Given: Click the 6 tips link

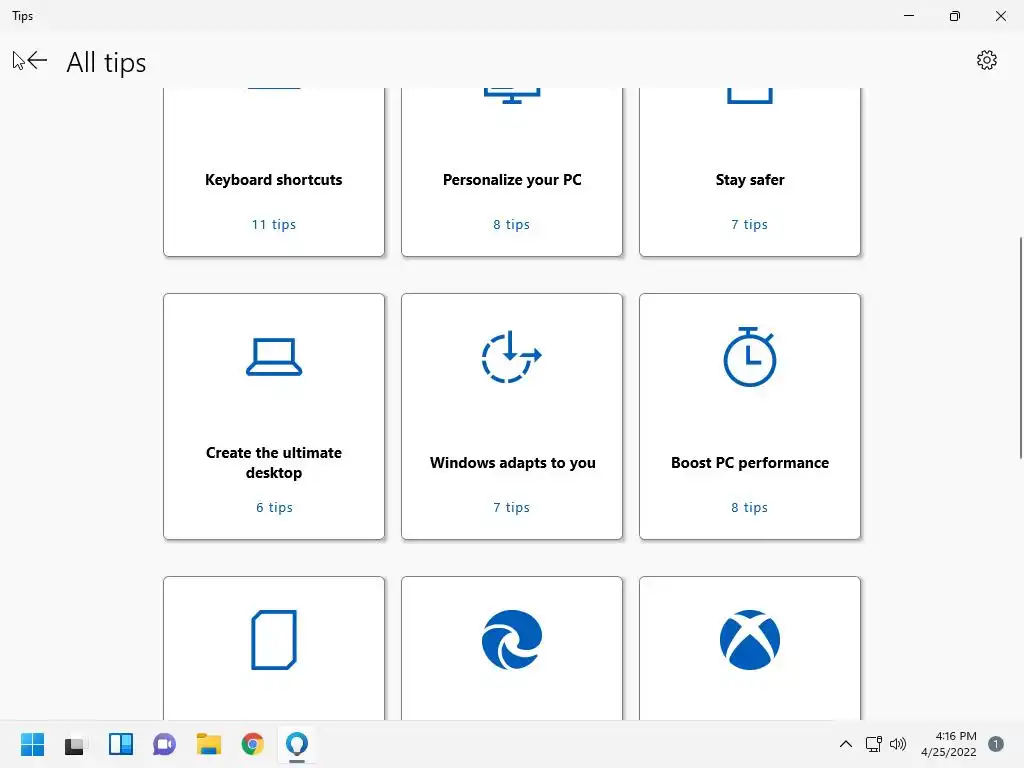Looking at the screenshot, I should point(274,507).
